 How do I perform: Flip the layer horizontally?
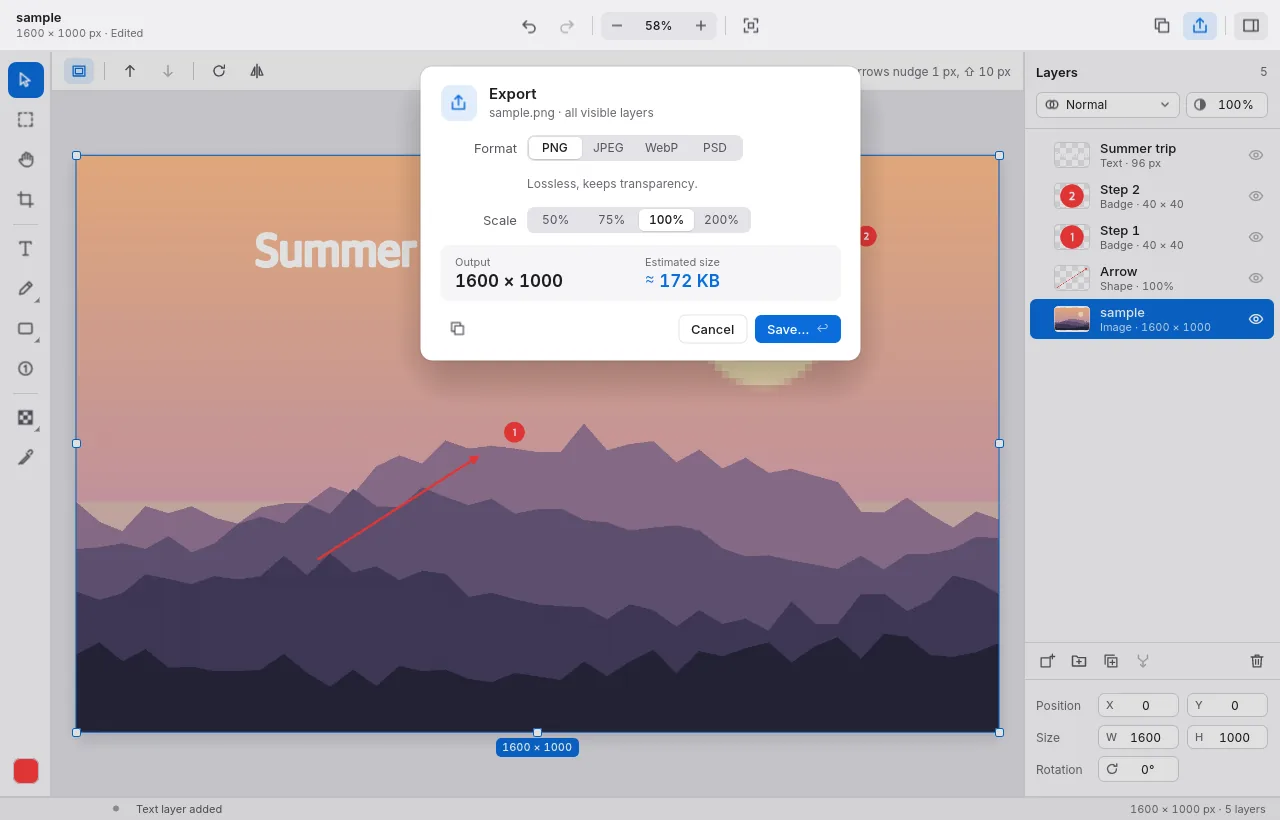257,71
